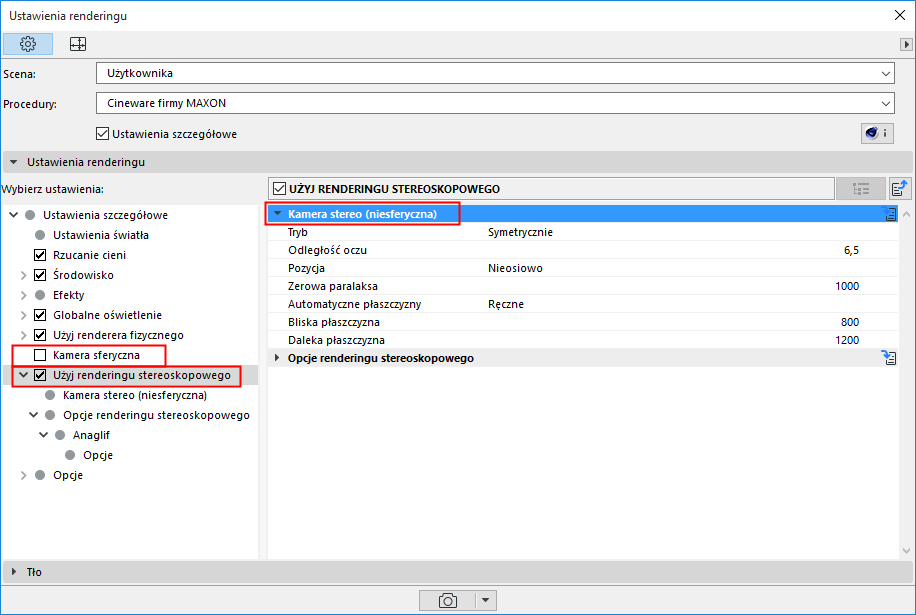Select Kamera stereo (niesferyczna) tree item

point(135,395)
